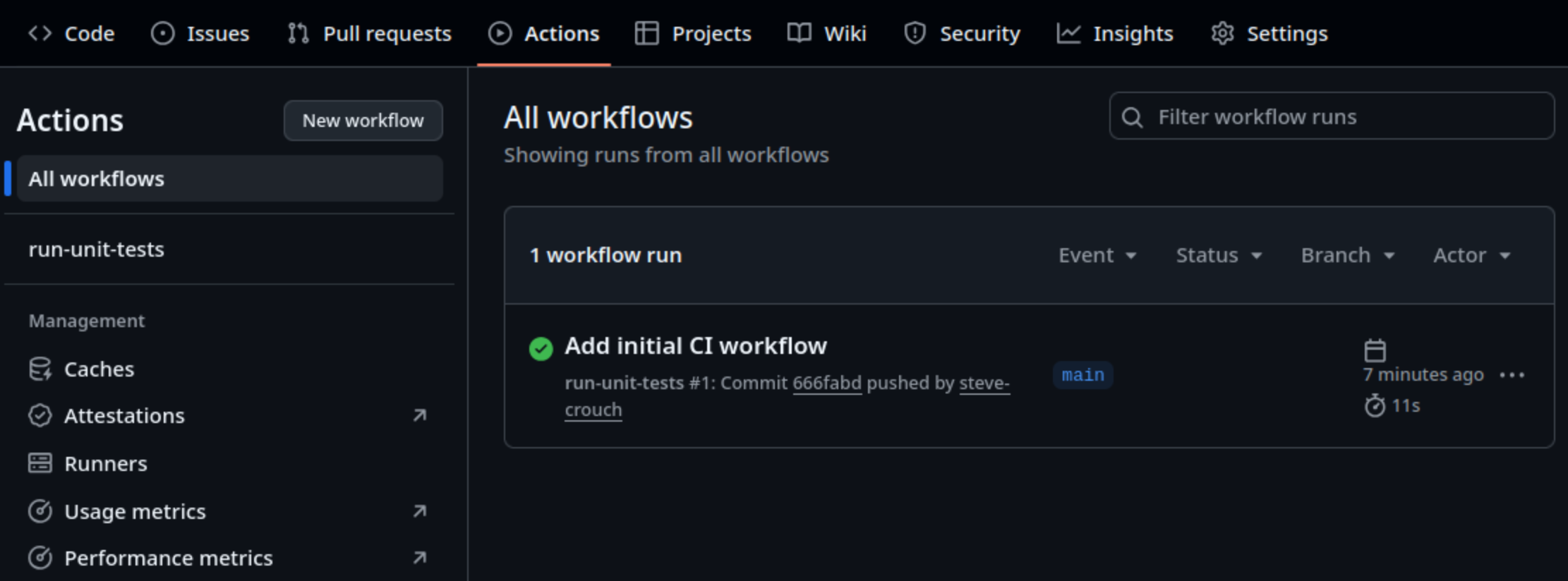
Task: Click the Caches database icon
Action: [x=40, y=369]
